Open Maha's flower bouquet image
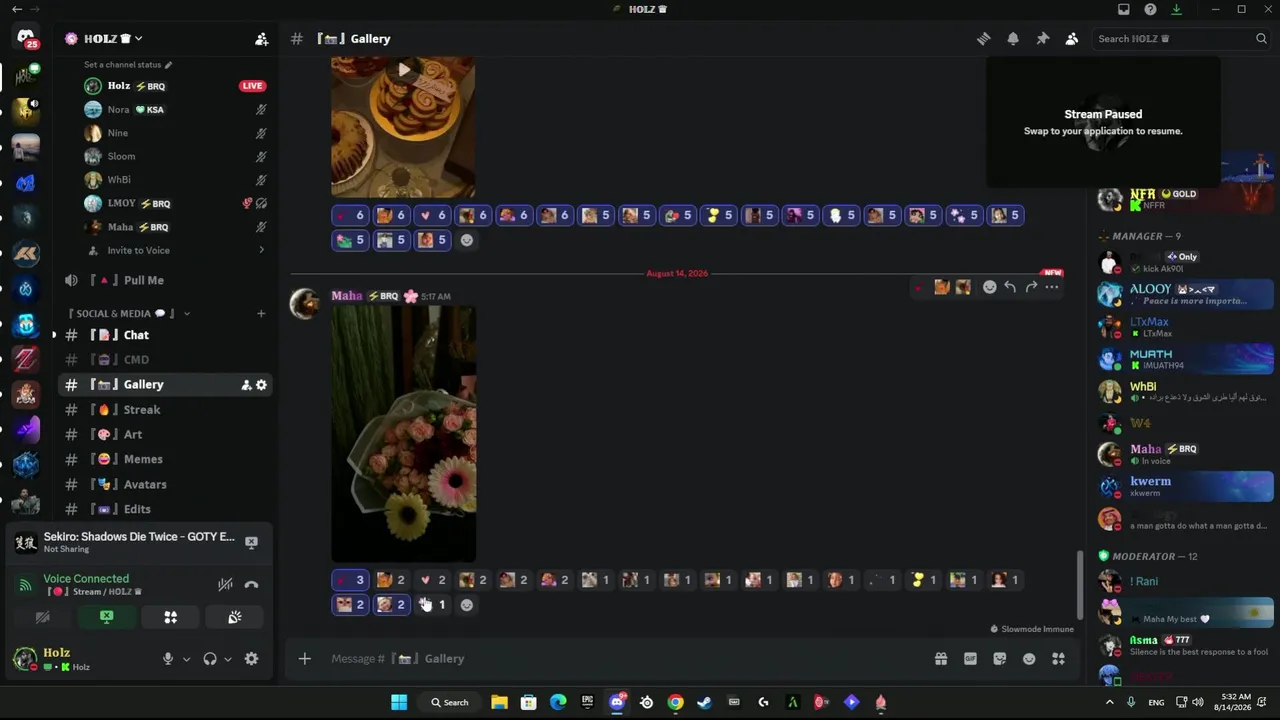The height and width of the screenshot is (720, 1280). [404, 434]
